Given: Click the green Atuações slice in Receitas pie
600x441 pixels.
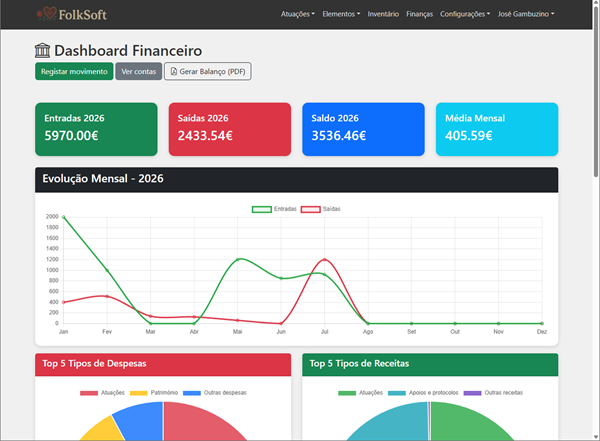Looking at the screenshot, I should tap(467, 423).
